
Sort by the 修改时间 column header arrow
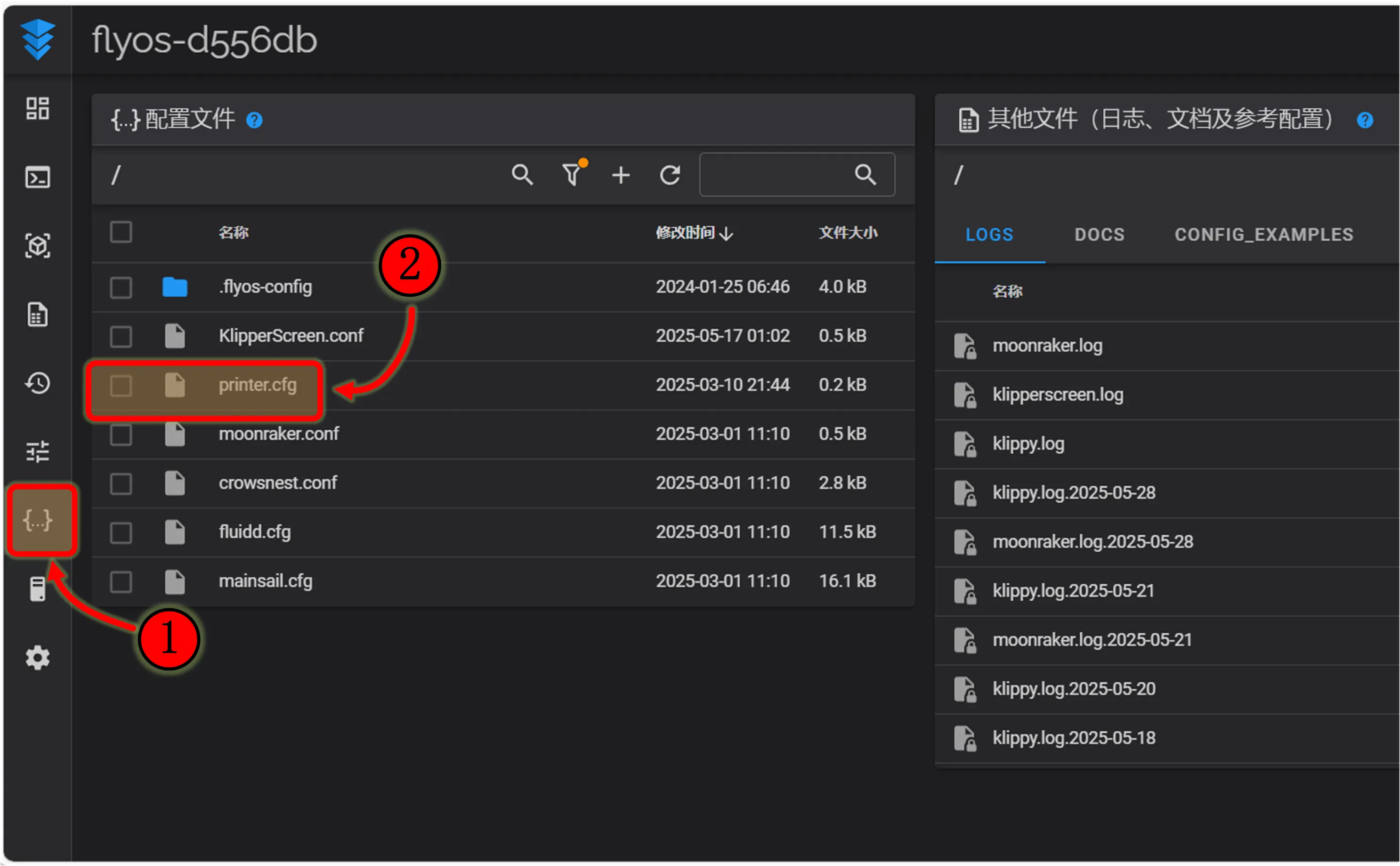point(726,233)
